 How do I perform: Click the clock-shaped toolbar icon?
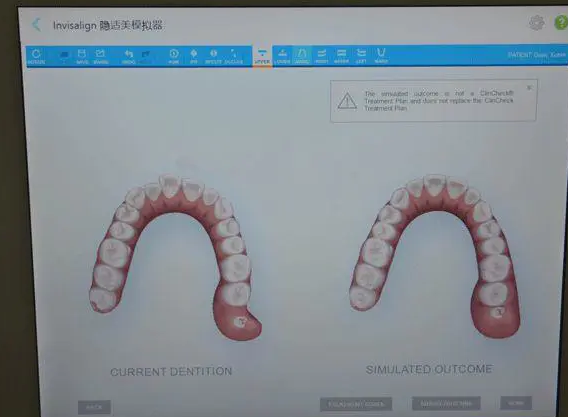[x=174, y=56]
